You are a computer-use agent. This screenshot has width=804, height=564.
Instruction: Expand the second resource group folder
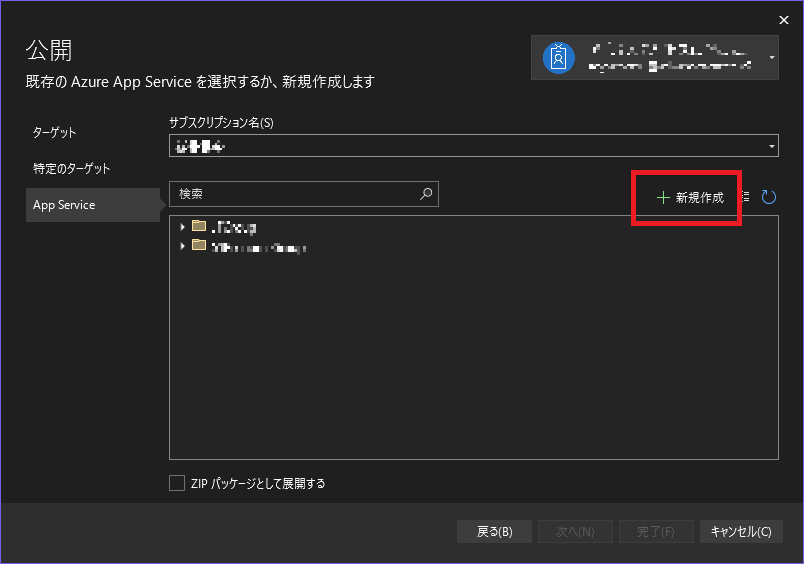(183, 246)
